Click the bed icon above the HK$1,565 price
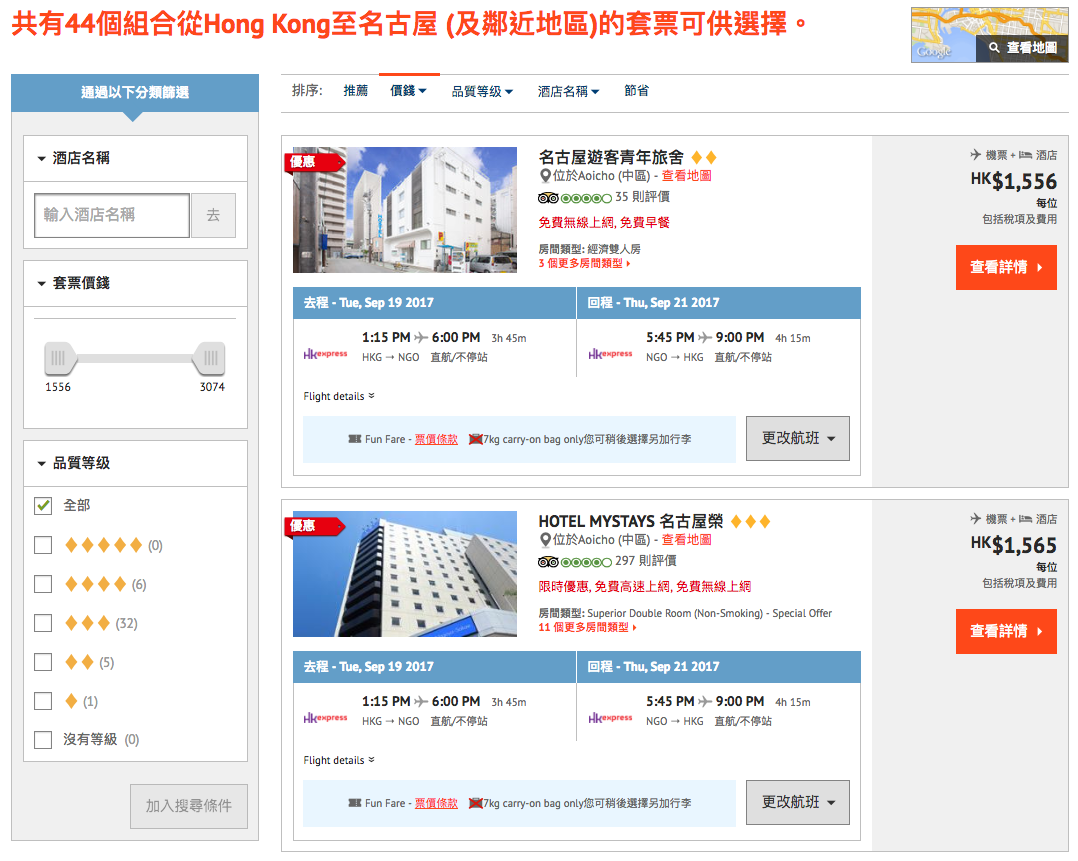The height and width of the screenshot is (861, 1078). pyautogui.click(x=1025, y=519)
